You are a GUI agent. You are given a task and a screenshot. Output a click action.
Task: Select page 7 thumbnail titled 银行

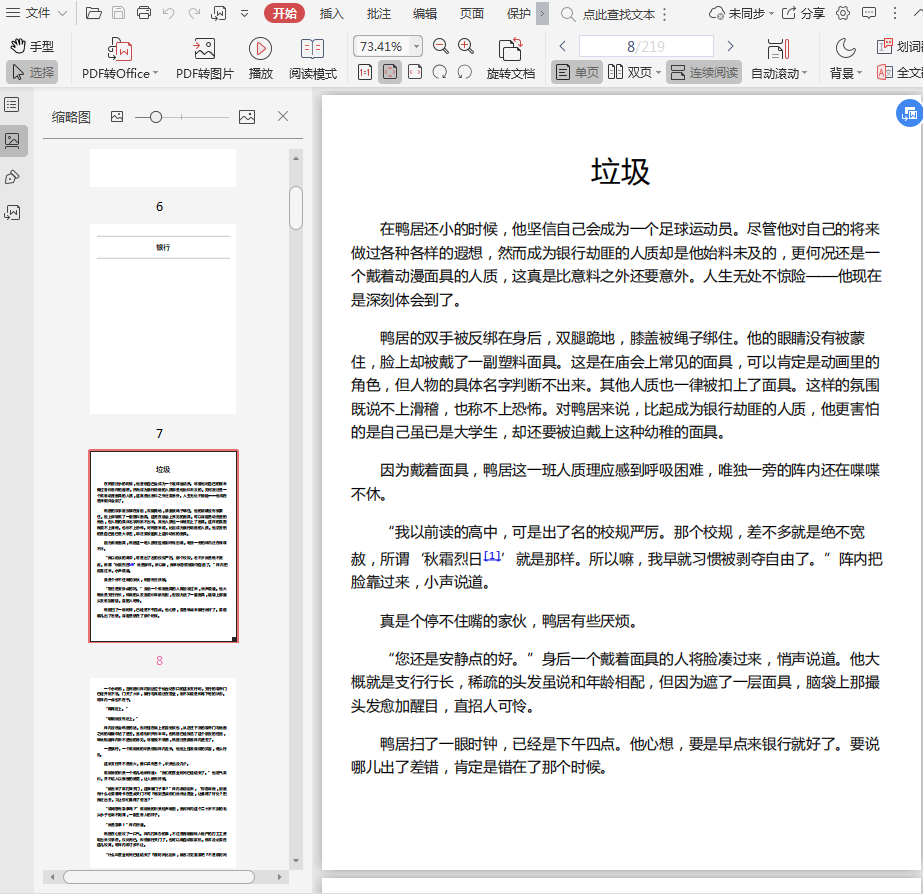tap(163, 319)
